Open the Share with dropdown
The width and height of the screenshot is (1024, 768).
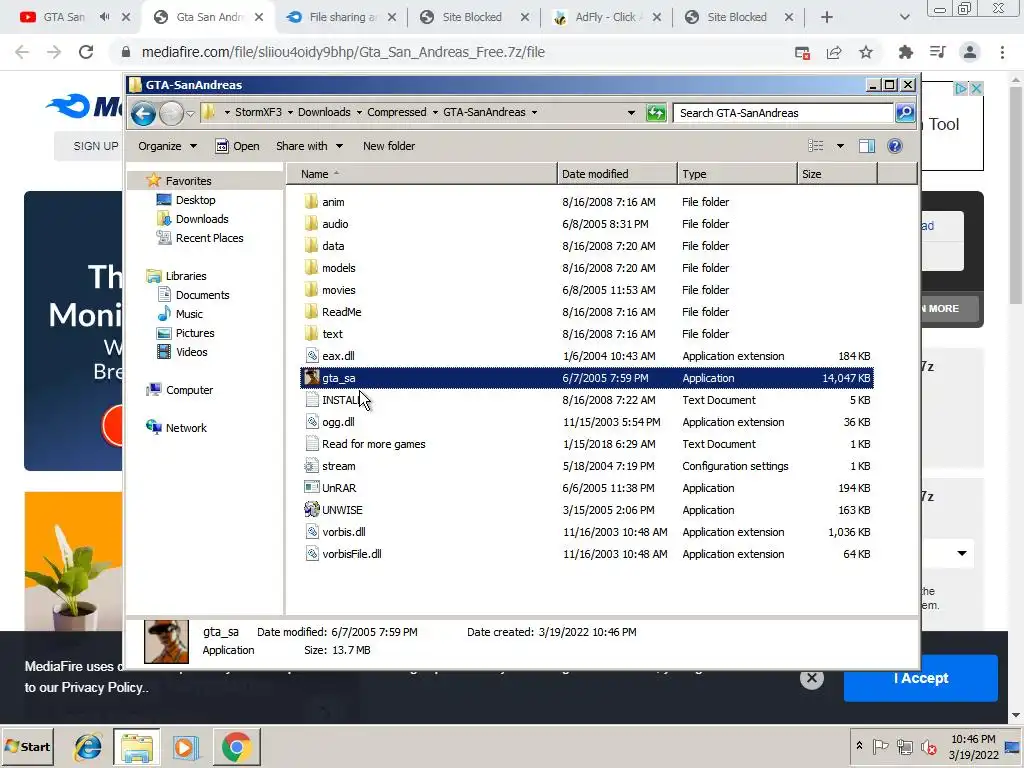pos(309,146)
